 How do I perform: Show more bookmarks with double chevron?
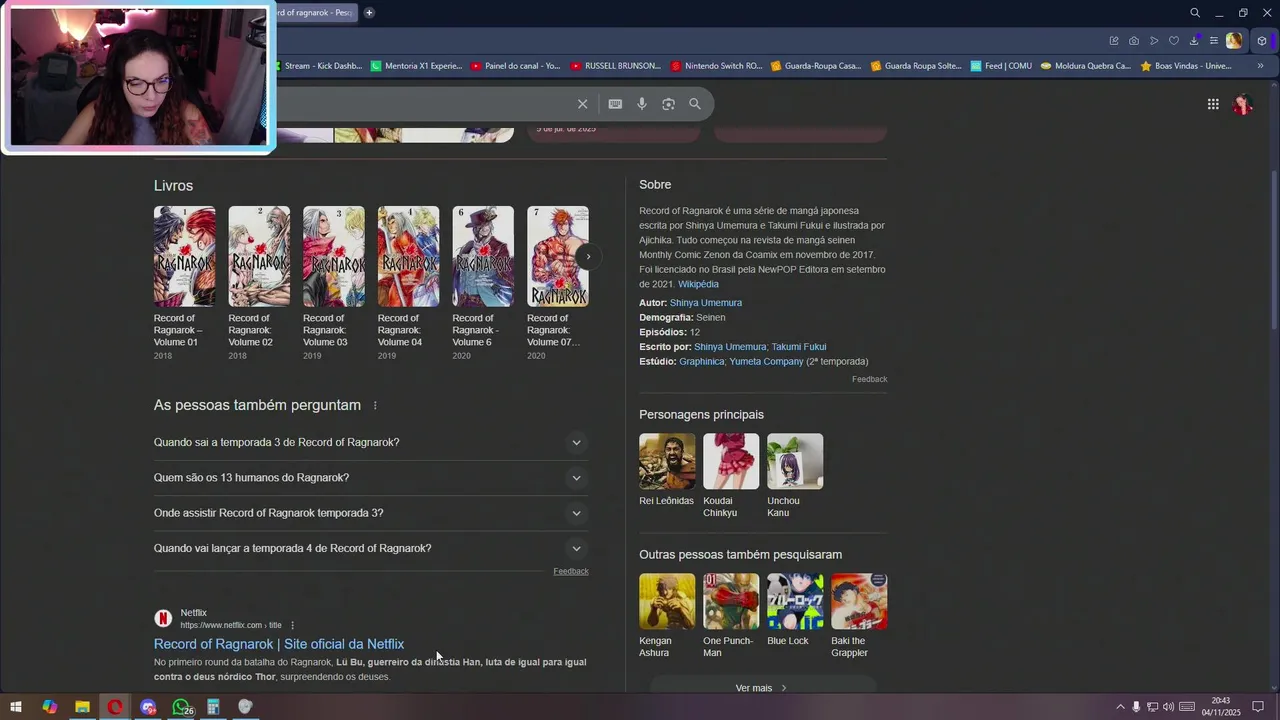[x=1260, y=66]
